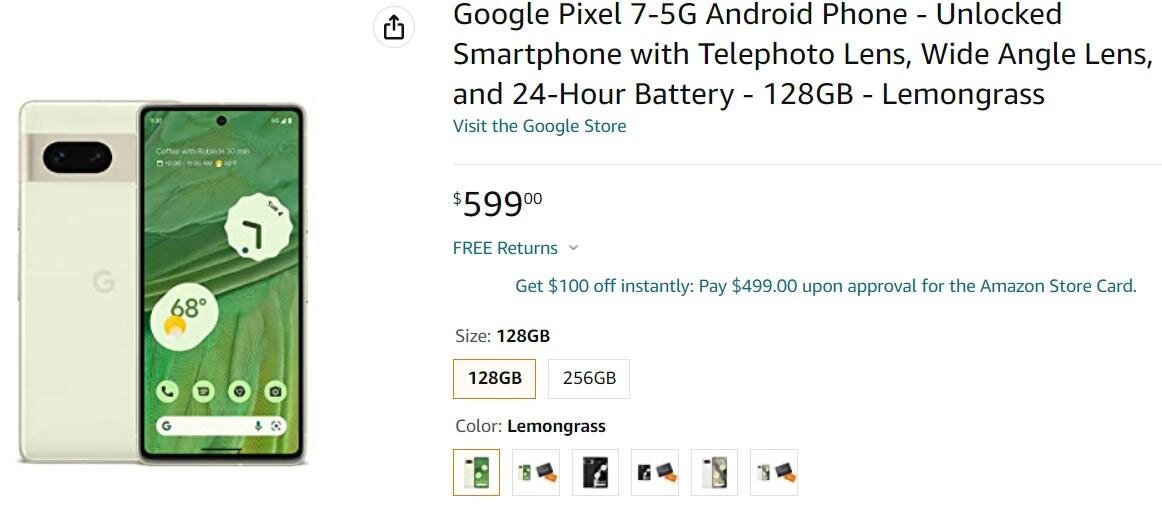Viewport: 1162px width, 517px height.
Task: Select the 128GB size option
Action: pos(494,379)
